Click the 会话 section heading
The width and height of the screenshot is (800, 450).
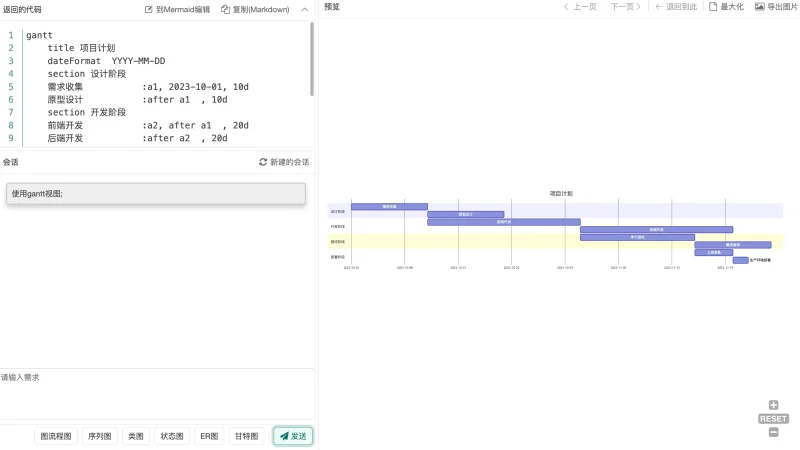10,162
